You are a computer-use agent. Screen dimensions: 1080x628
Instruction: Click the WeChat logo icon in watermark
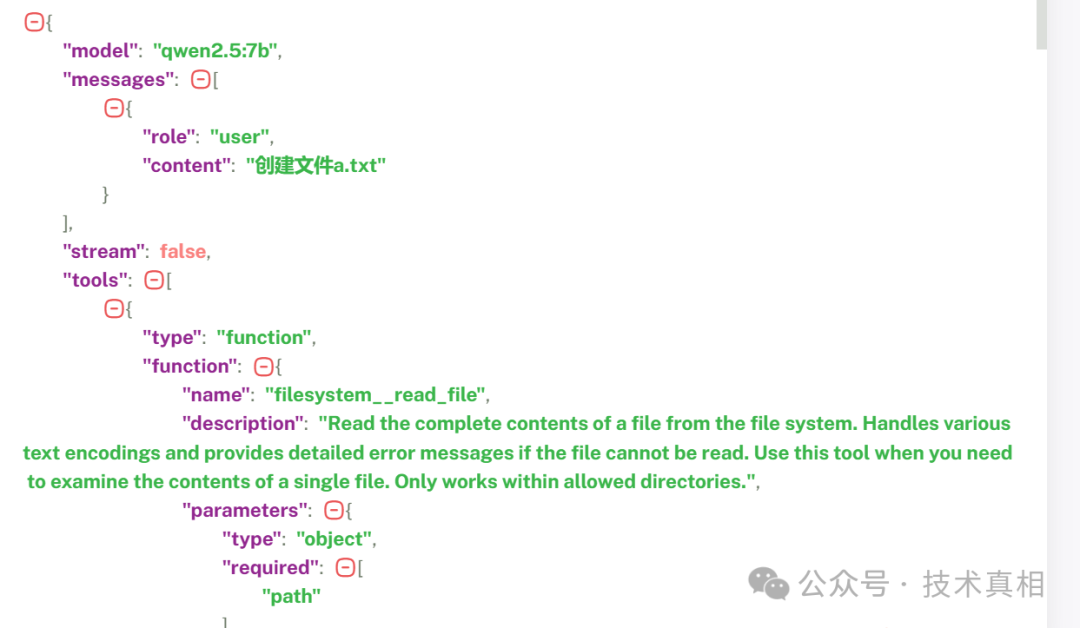[x=769, y=584]
